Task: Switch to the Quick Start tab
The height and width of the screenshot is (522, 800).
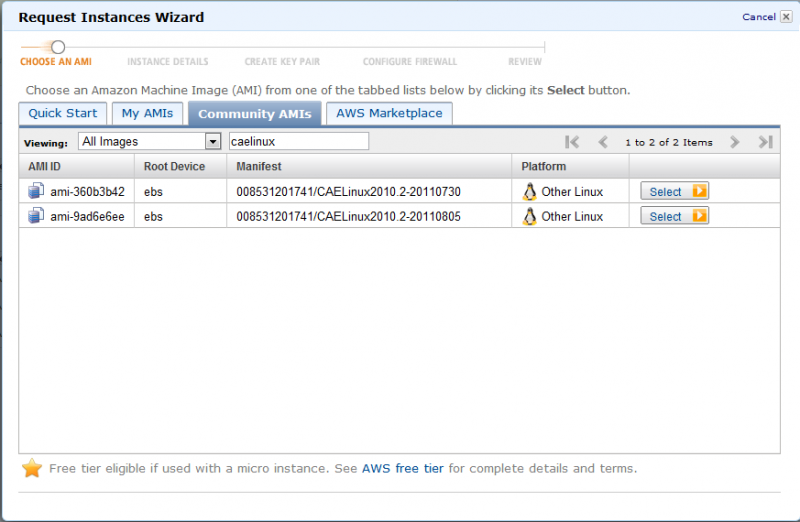Action: click(x=63, y=113)
